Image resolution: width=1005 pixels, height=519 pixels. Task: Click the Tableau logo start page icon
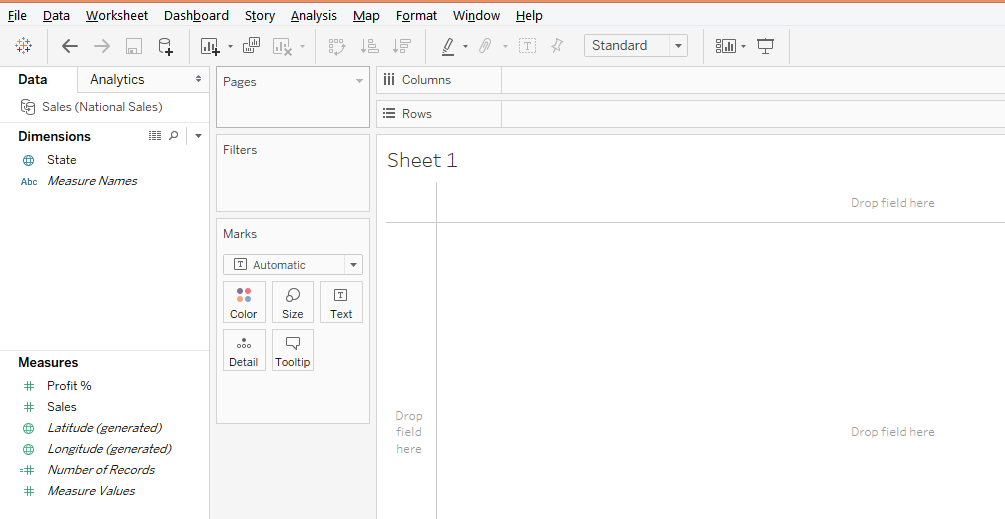[24, 45]
